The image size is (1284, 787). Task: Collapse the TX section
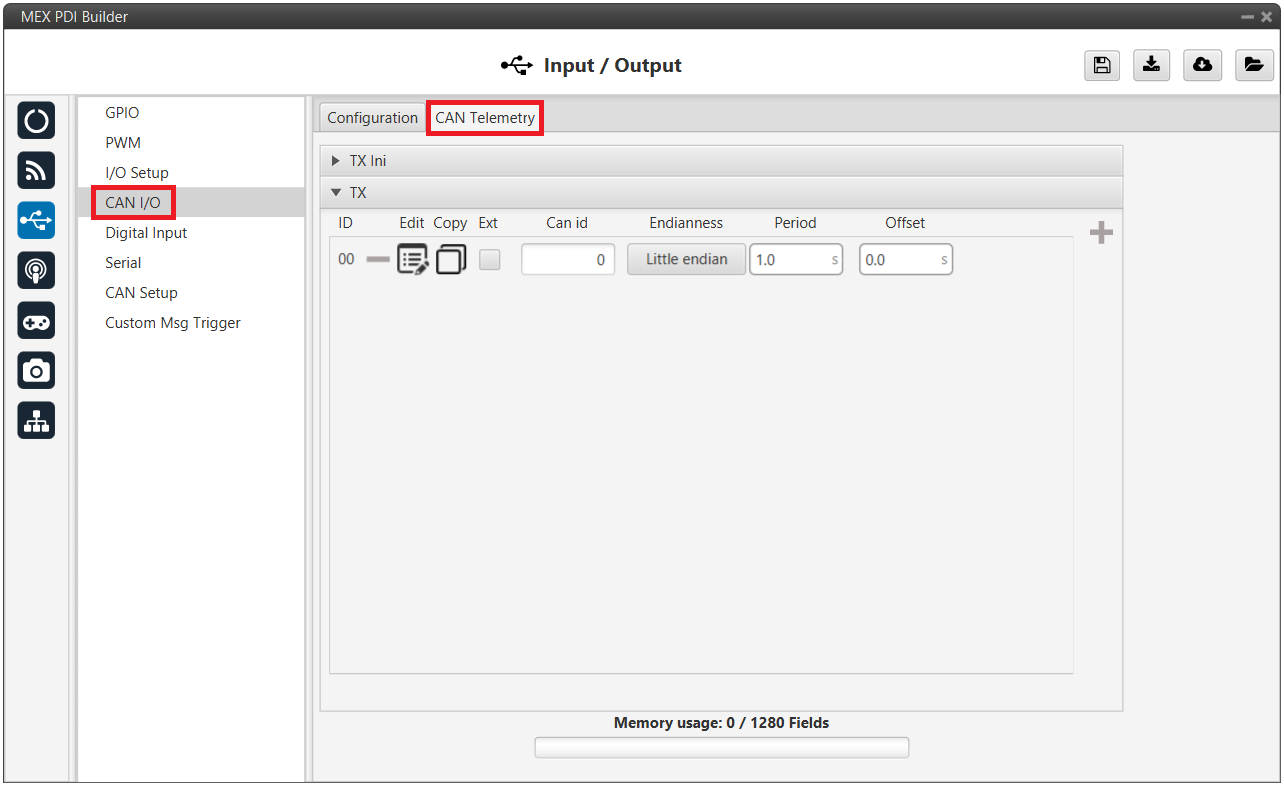click(x=357, y=193)
